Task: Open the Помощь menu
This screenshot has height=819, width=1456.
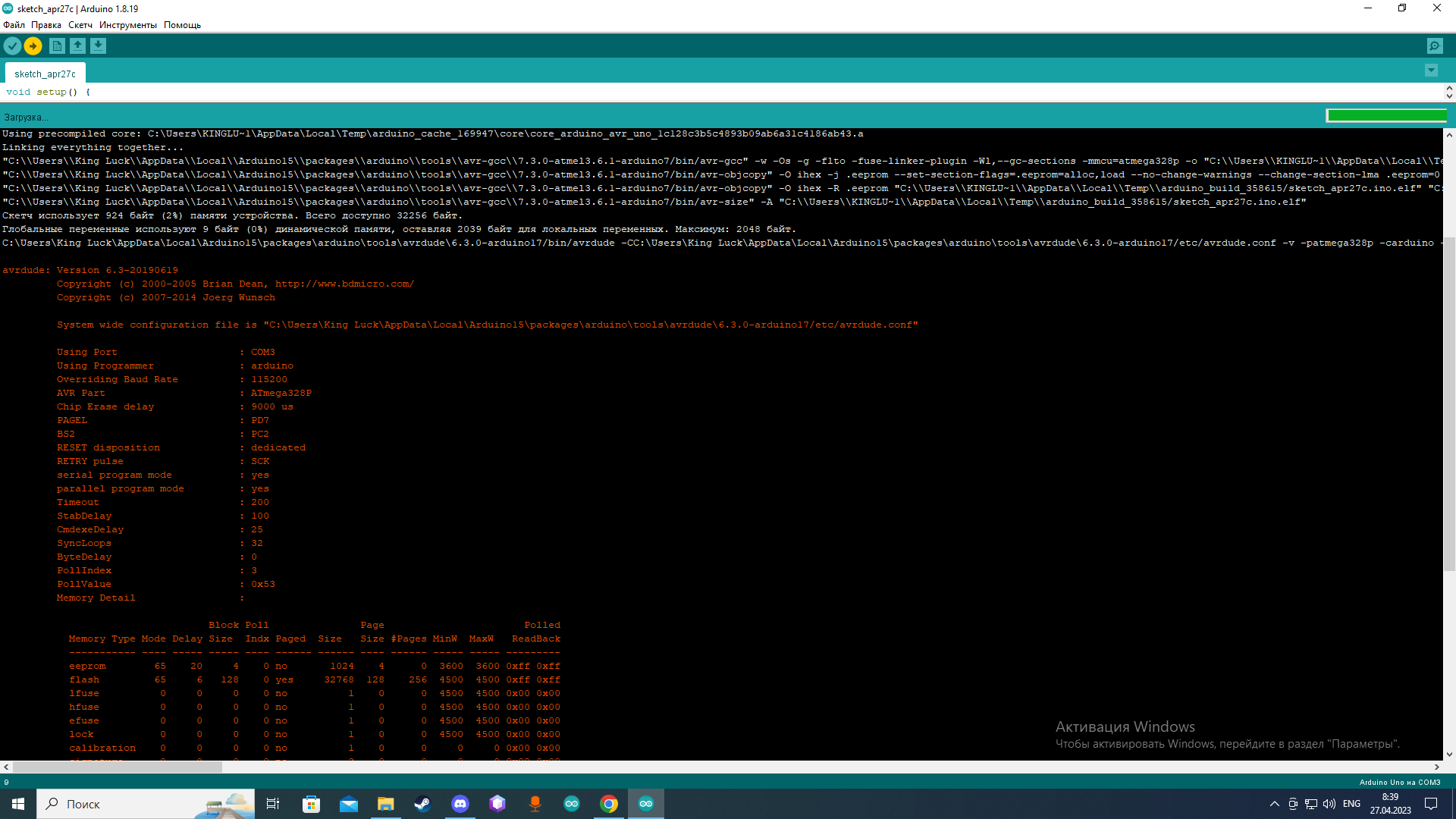Action: point(182,25)
